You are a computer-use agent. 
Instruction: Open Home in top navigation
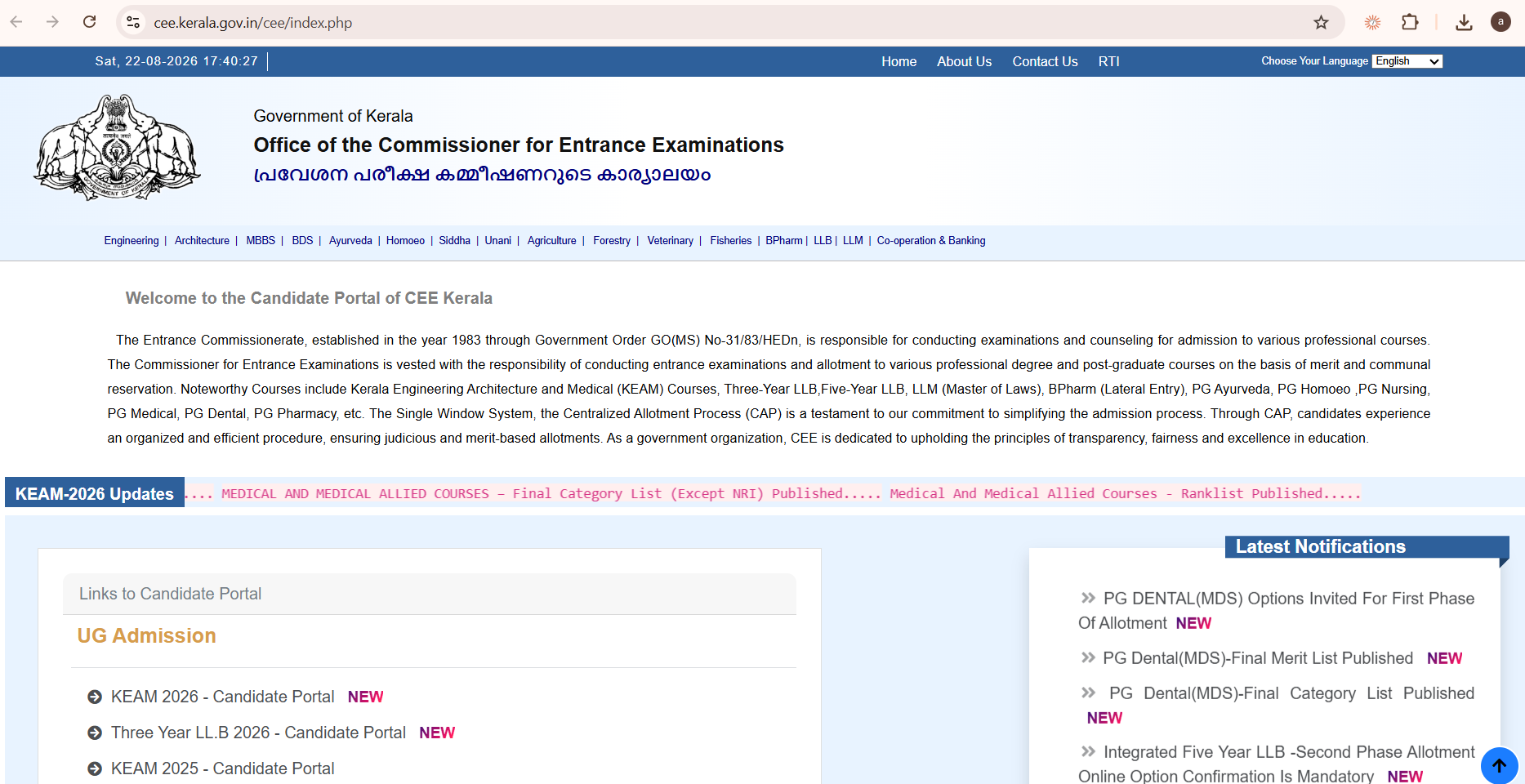[x=899, y=61]
